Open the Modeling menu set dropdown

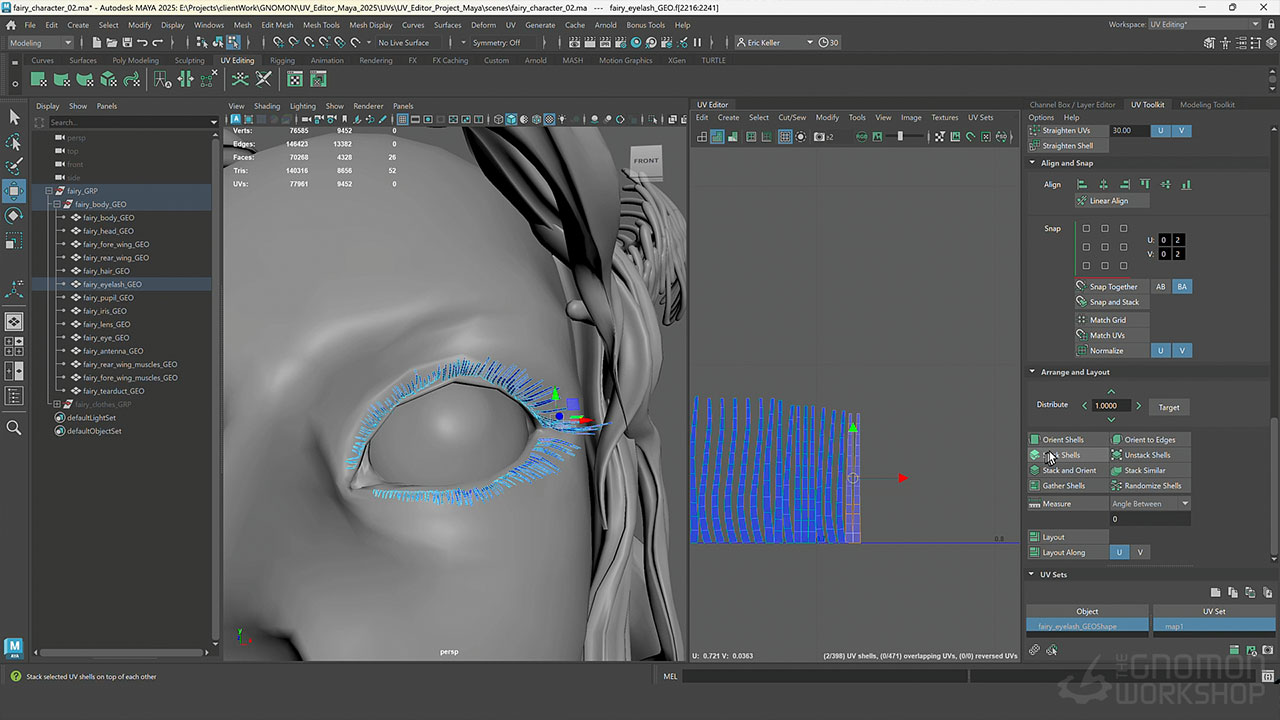(x=40, y=43)
